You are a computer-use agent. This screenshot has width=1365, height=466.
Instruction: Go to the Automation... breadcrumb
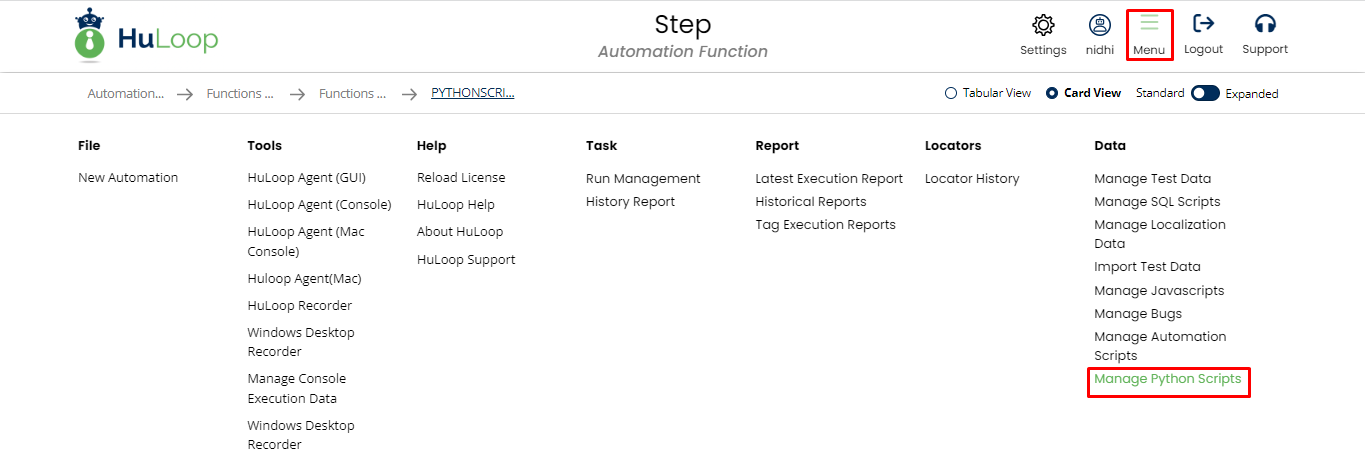point(125,94)
